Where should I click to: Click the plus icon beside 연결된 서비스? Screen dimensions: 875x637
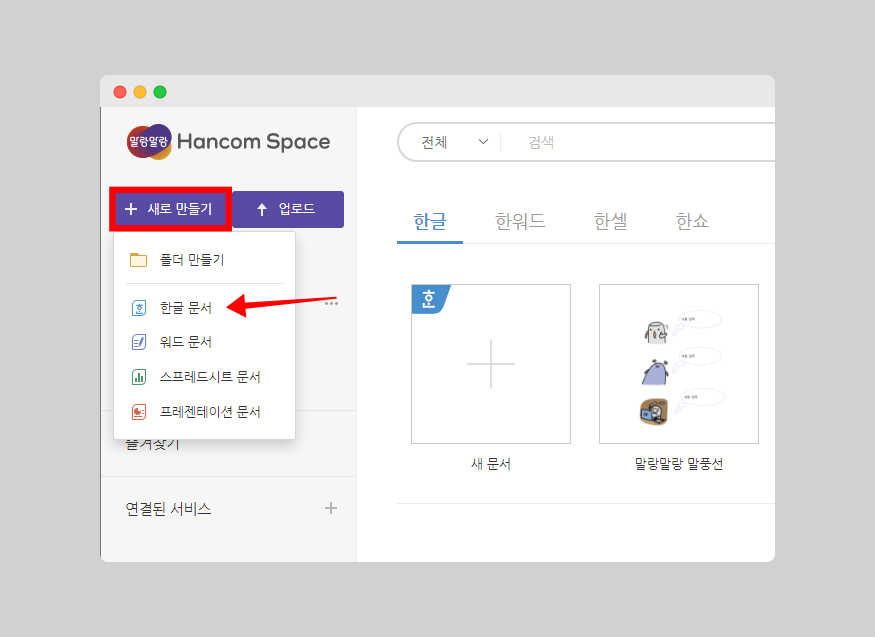(x=331, y=508)
